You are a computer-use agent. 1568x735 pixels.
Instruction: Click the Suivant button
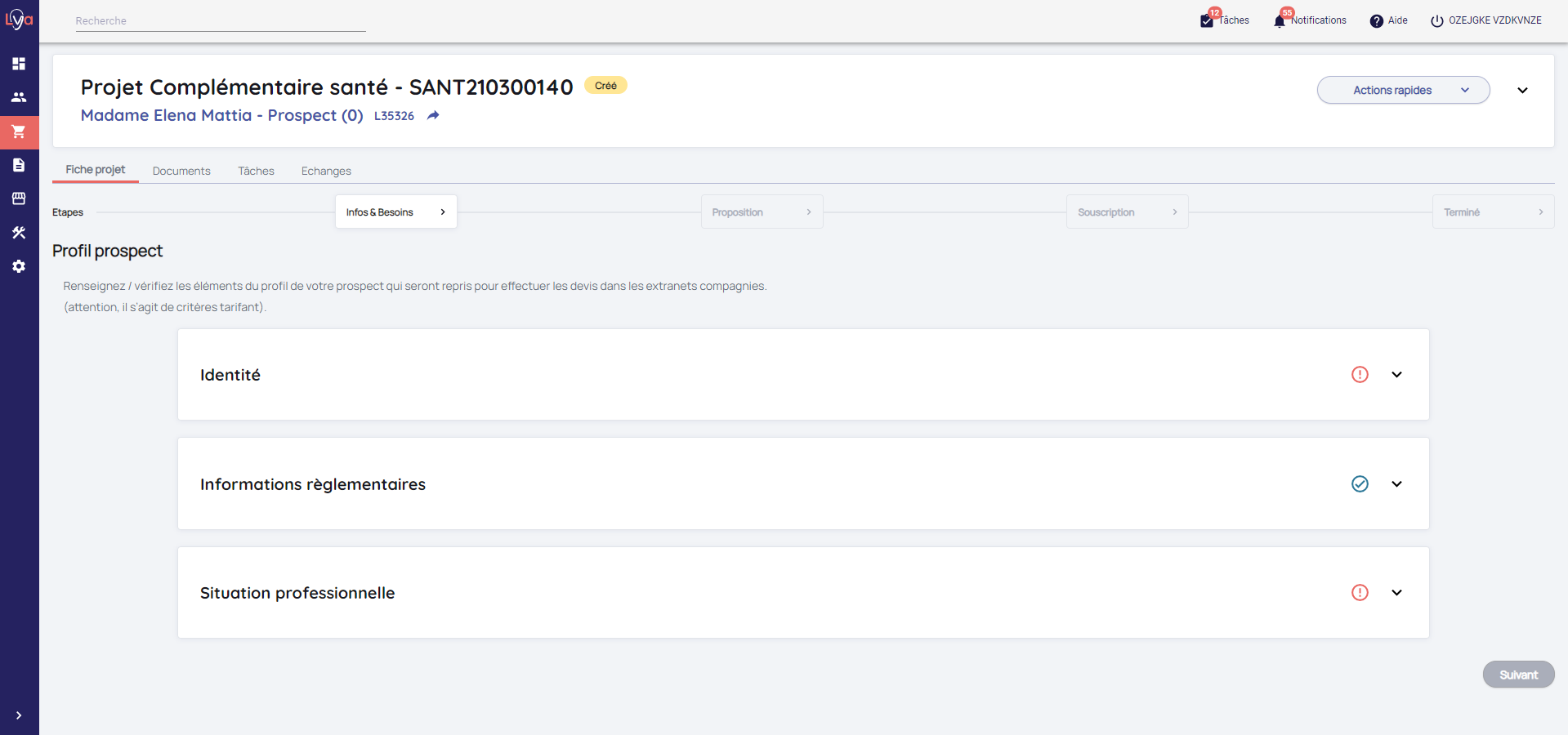coord(1517,675)
